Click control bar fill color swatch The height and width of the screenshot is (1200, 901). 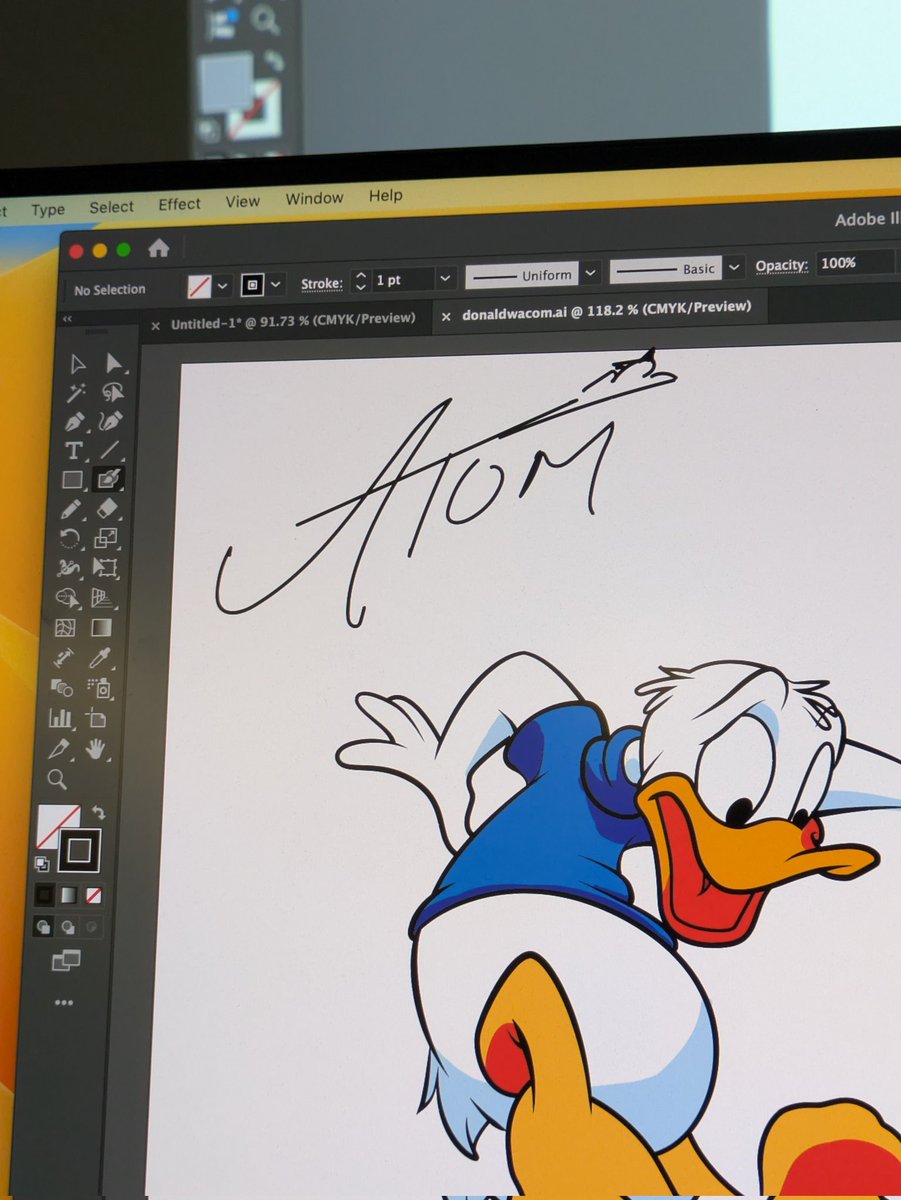pyautogui.click(x=199, y=287)
